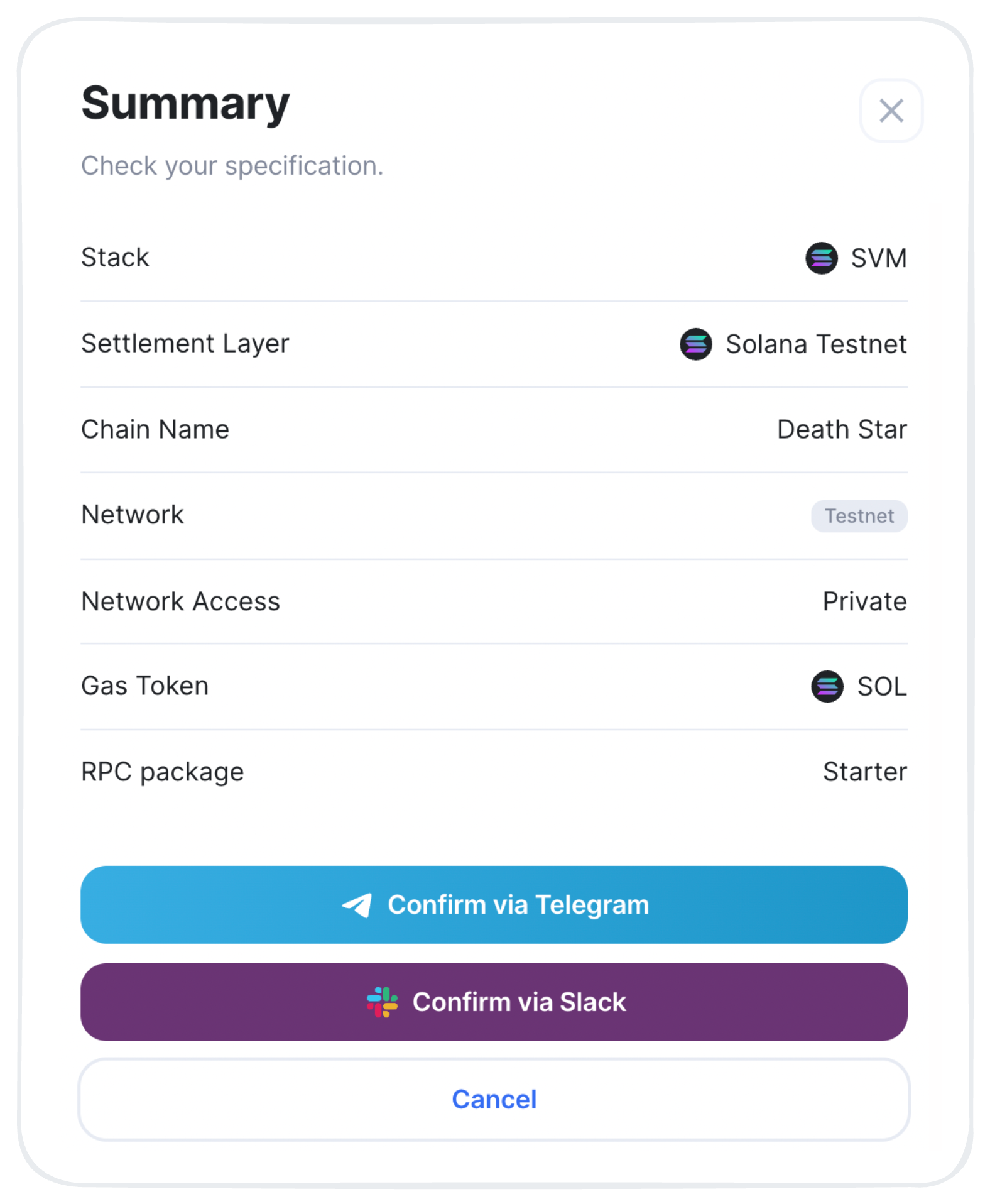The width and height of the screenshot is (990, 1204).
Task: Select the Death Star chain name value
Action: click(842, 430)
